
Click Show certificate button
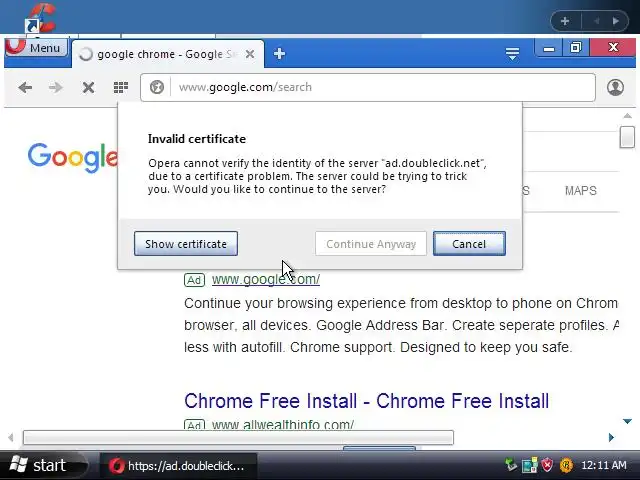(186, 244)
